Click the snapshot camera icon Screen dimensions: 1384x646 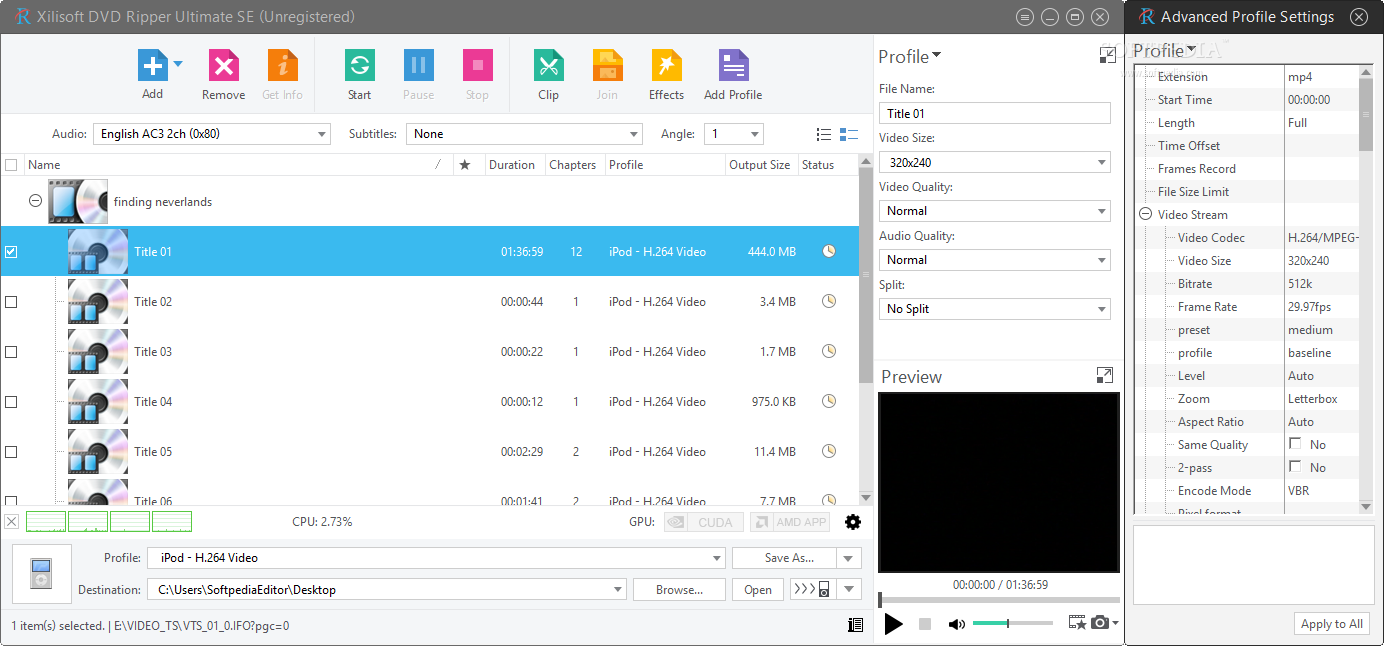1100,623
